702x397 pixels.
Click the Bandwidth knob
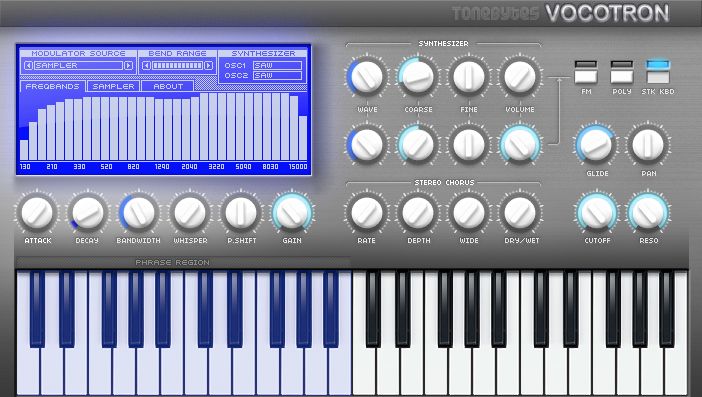click(139, 213)
